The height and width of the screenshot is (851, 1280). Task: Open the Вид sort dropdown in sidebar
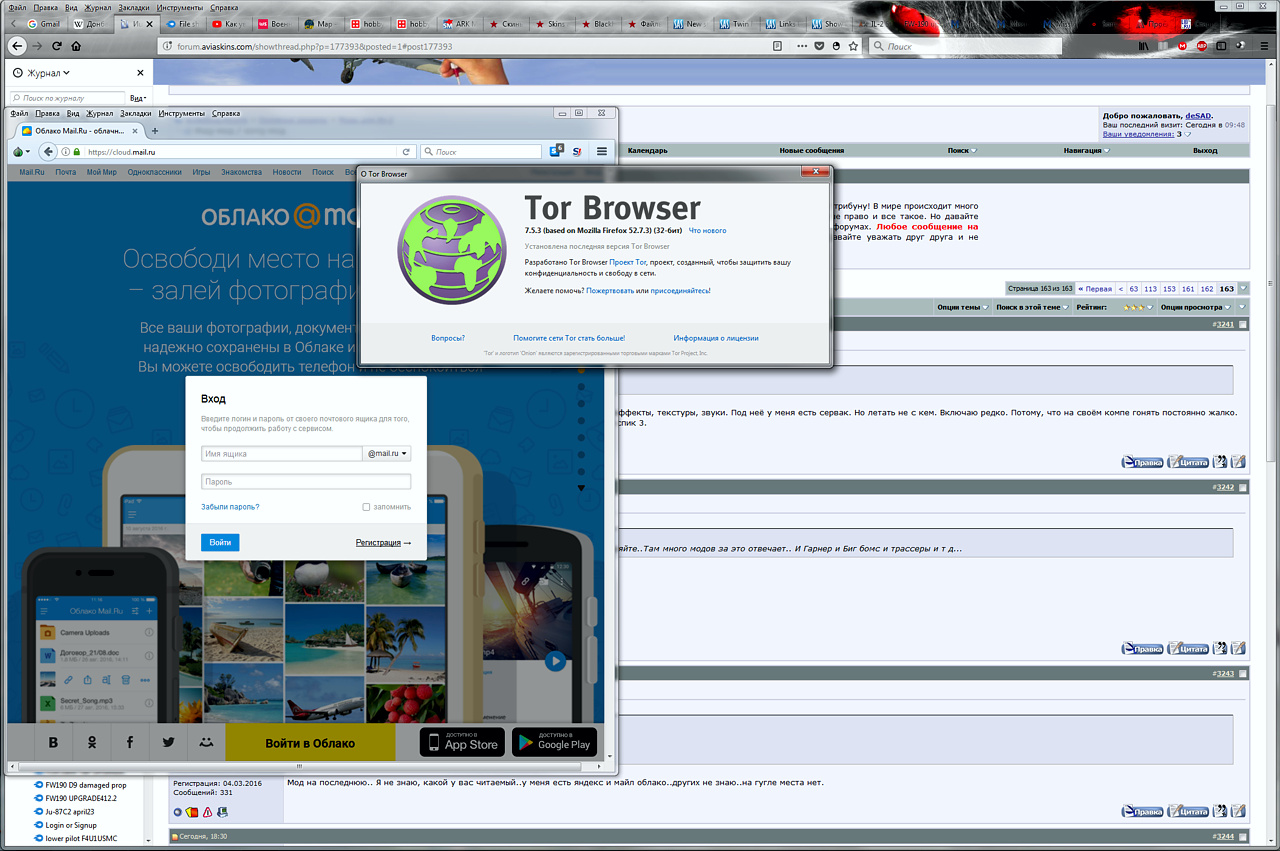tap(138, 98)
